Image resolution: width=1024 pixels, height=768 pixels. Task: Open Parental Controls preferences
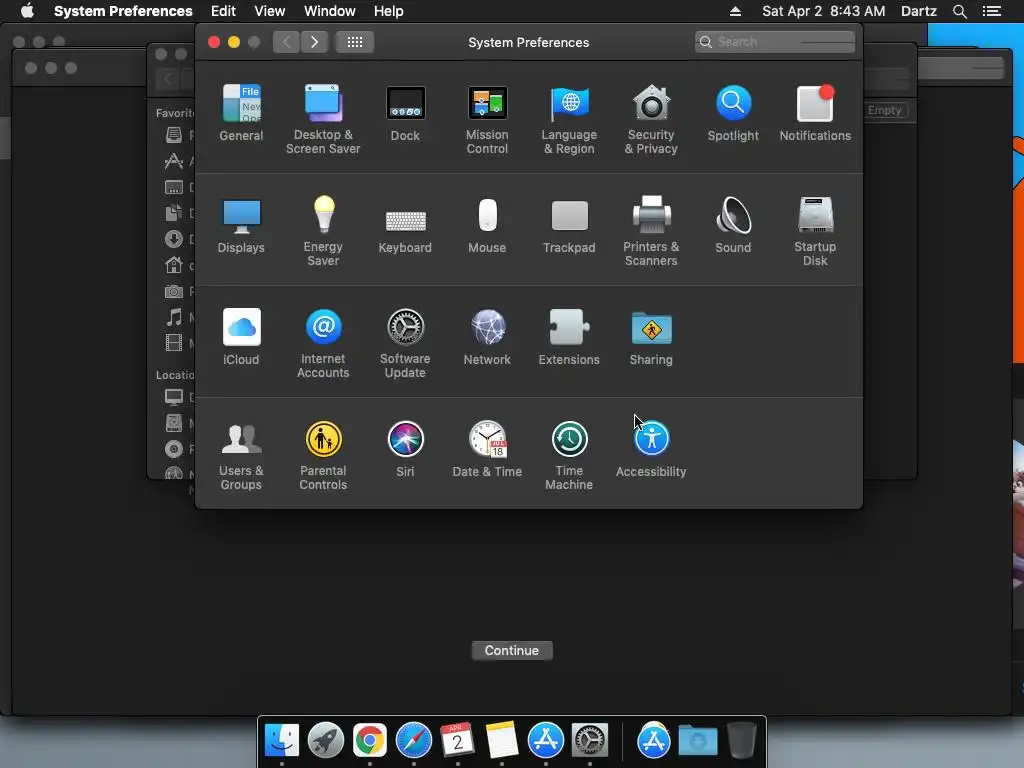pos(323,455)
